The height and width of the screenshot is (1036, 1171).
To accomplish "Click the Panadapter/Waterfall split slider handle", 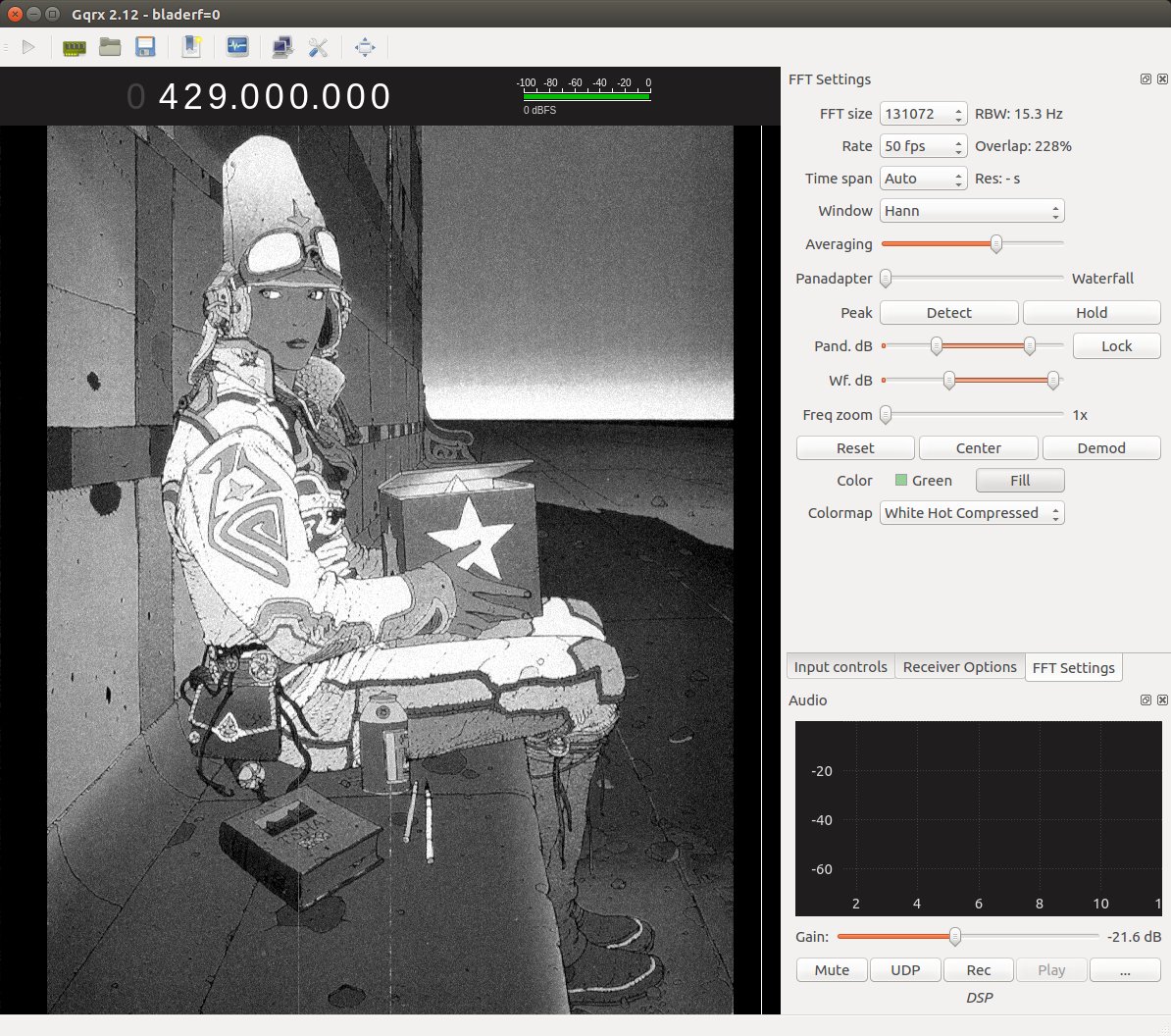I will pos(886,278).
